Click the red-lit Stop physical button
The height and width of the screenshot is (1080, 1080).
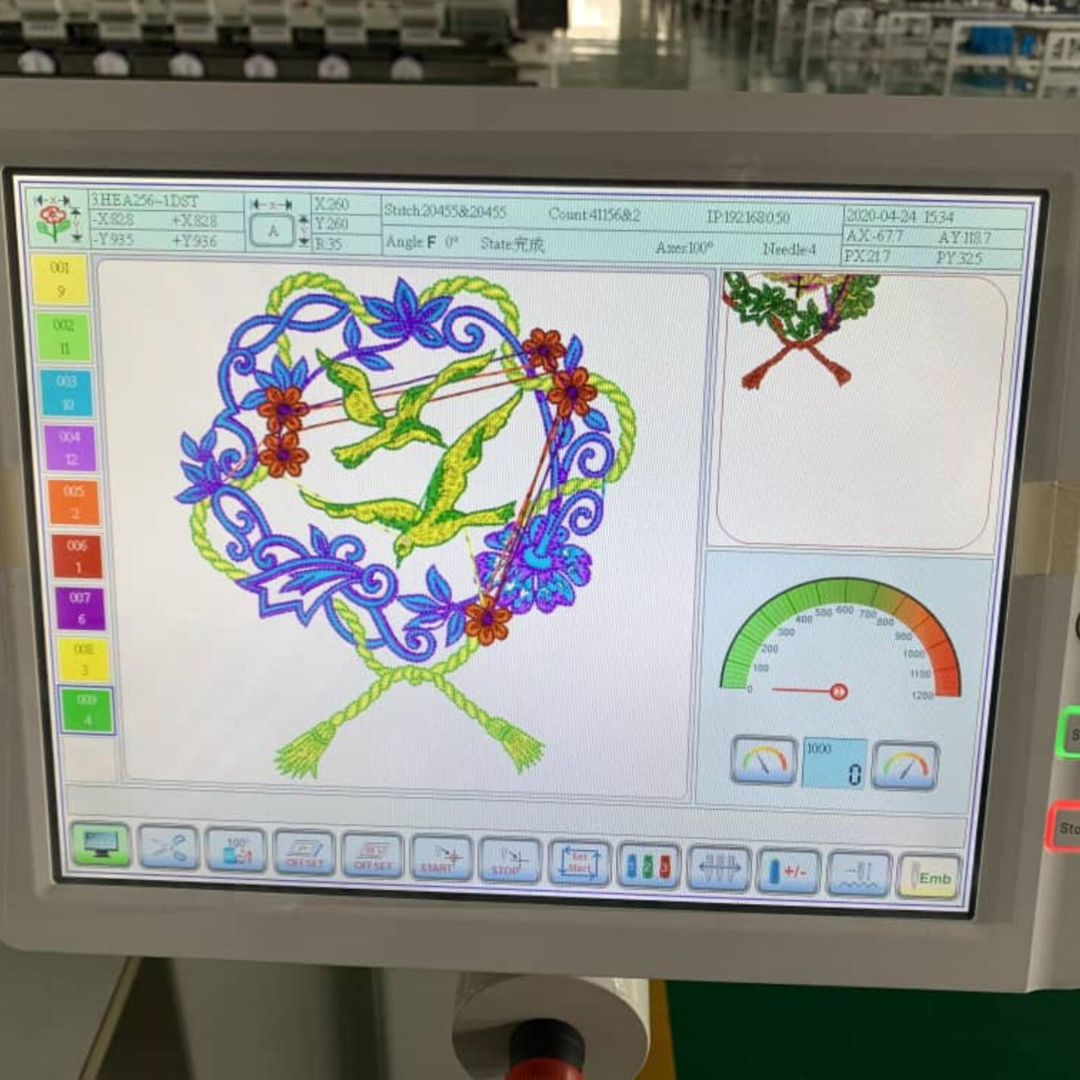pos(1064,827)
